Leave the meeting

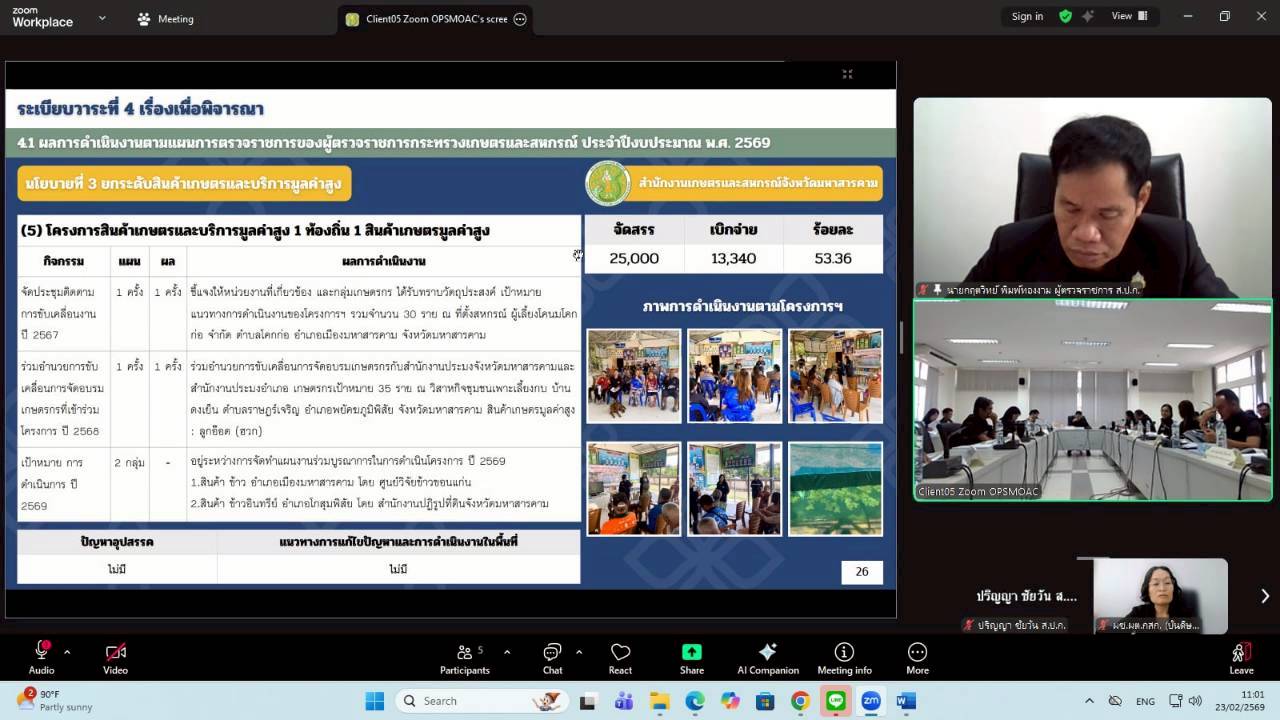(1241, 657)
